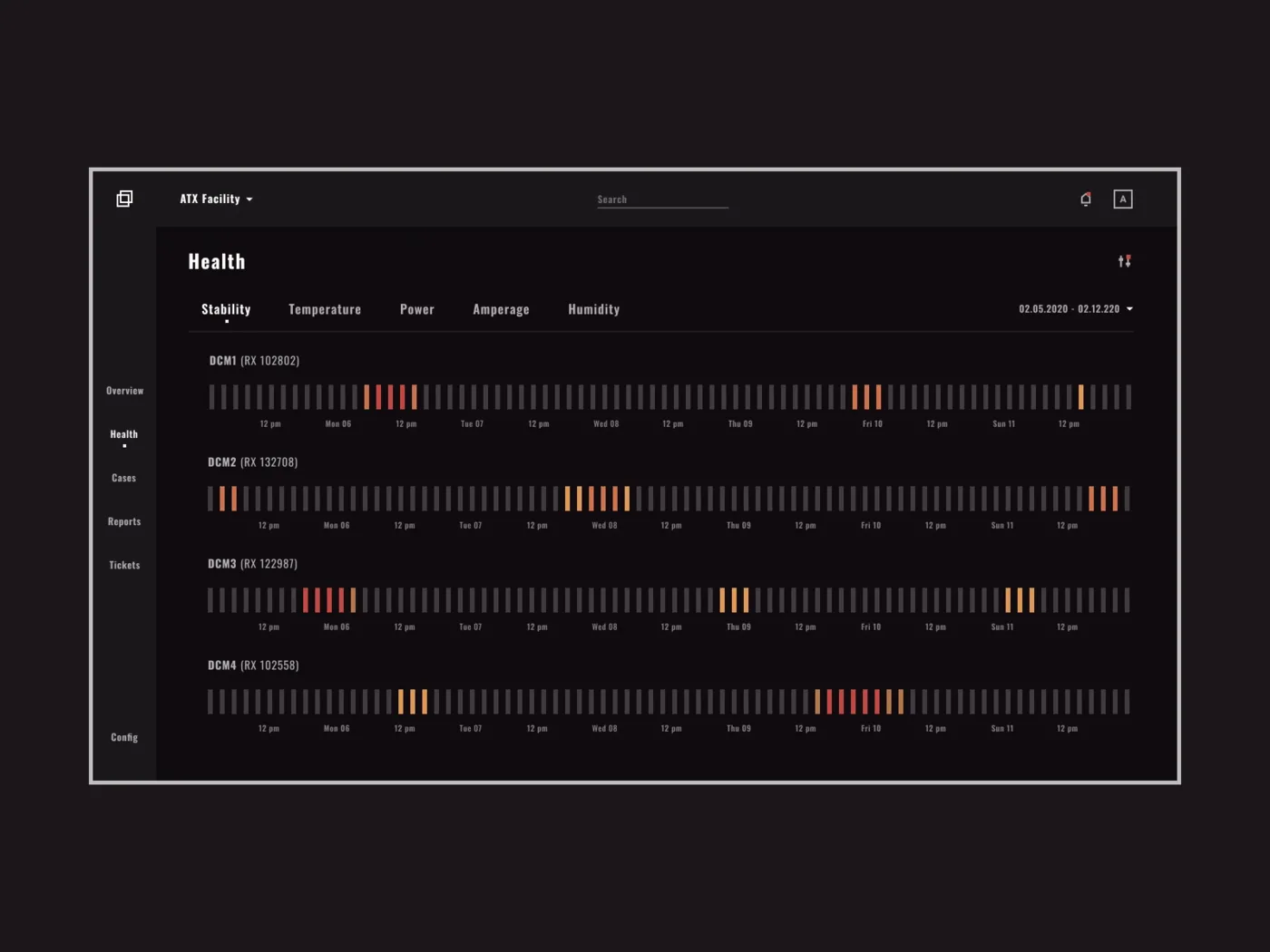Click 'Sun 11' label under DCM1
This screenshot has width=1270, height=952.
pos(1003,424)
